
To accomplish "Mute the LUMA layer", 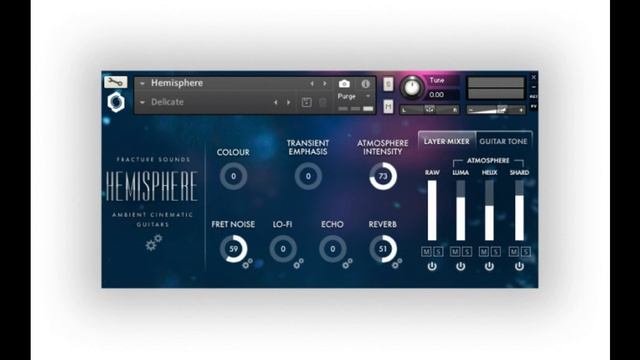I will (455, 251).
